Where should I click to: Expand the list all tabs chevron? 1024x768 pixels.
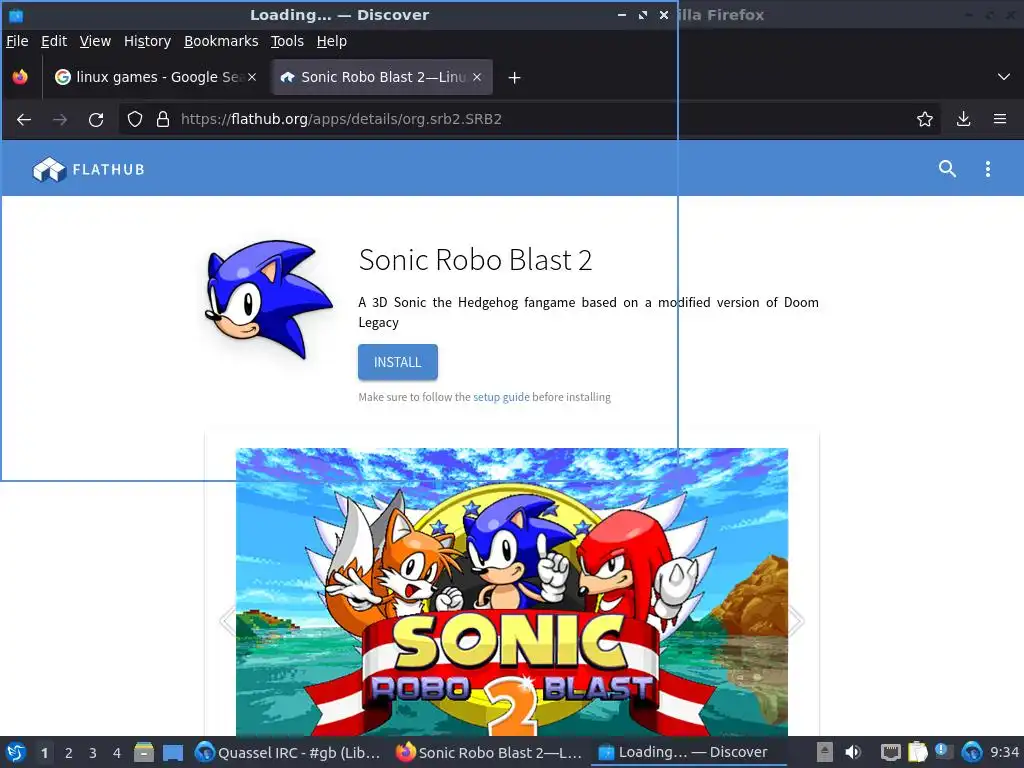(1004, 77)
